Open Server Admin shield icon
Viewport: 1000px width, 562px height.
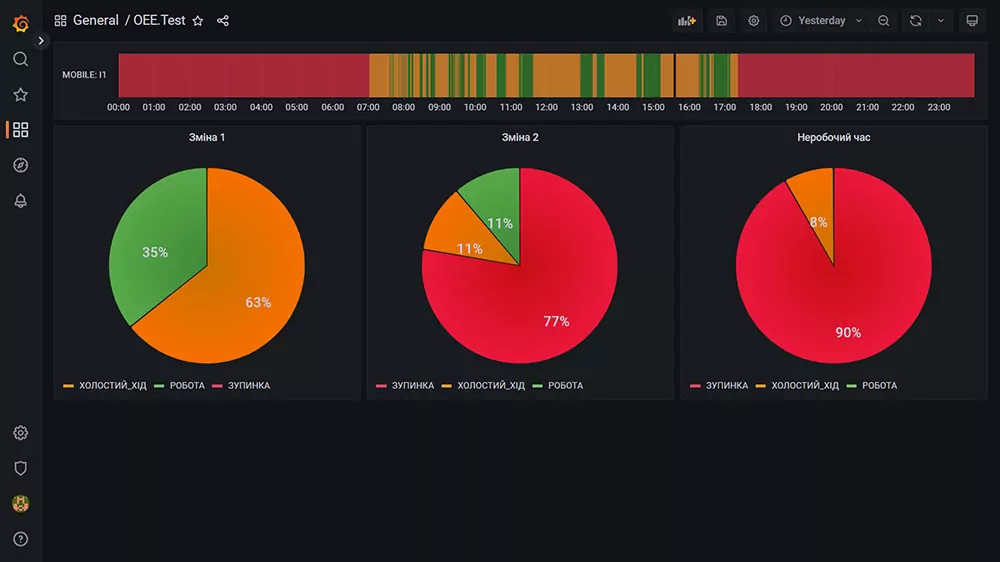[20, 468]
